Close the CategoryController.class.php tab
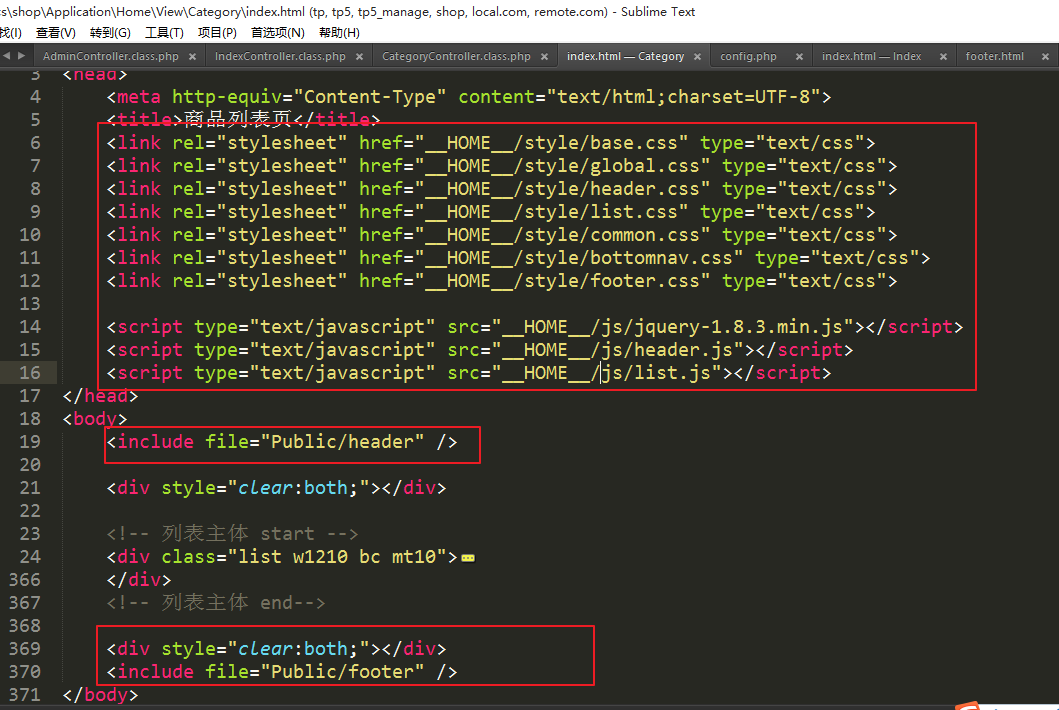This screenshot has height=710, width=1059. (545, 57)
